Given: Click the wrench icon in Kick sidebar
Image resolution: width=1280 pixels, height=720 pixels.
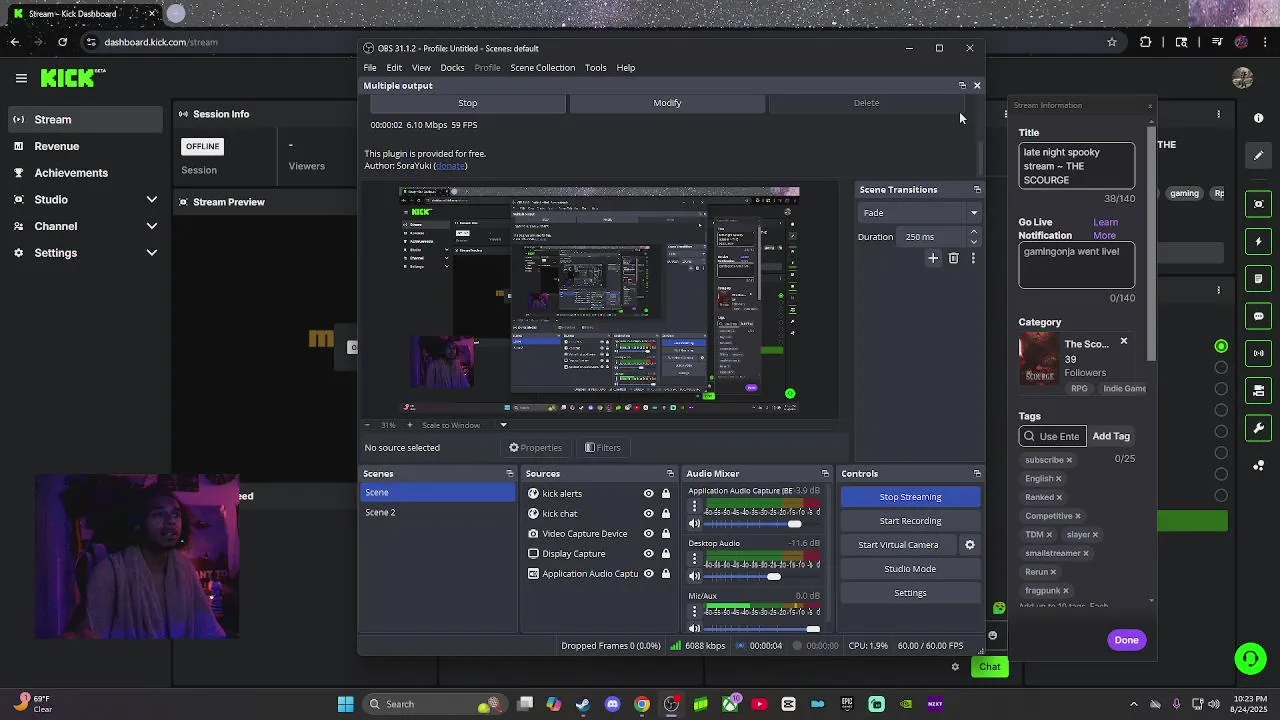Looking at the screenshot, I should pos(1259,428).
